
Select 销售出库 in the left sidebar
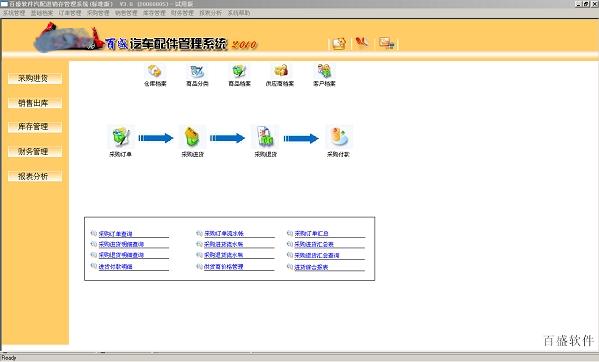pos(34,103)
